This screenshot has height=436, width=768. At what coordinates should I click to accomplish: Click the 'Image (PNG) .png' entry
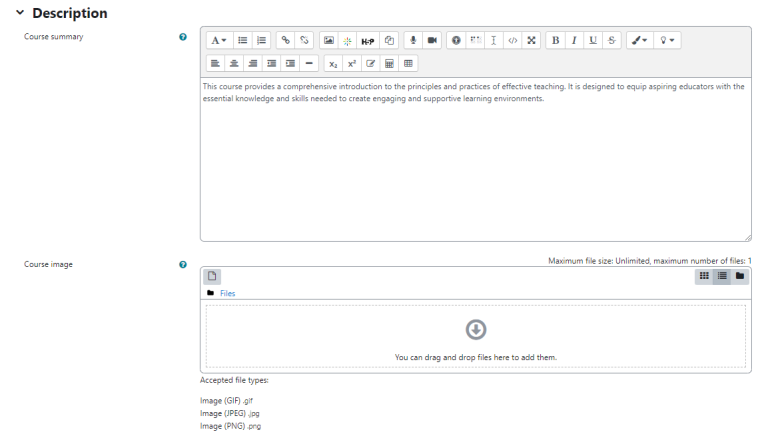click(230, 426)
